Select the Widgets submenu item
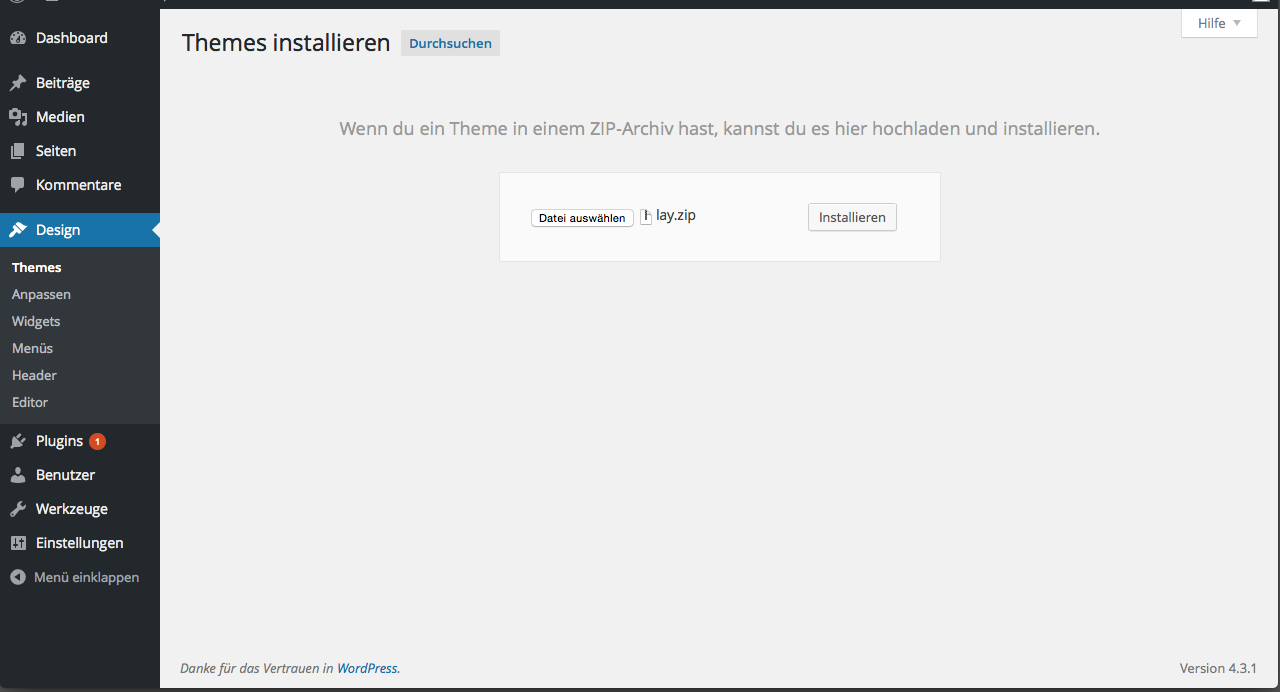The width and height of the screenshot is (1280, 692). 36,321
